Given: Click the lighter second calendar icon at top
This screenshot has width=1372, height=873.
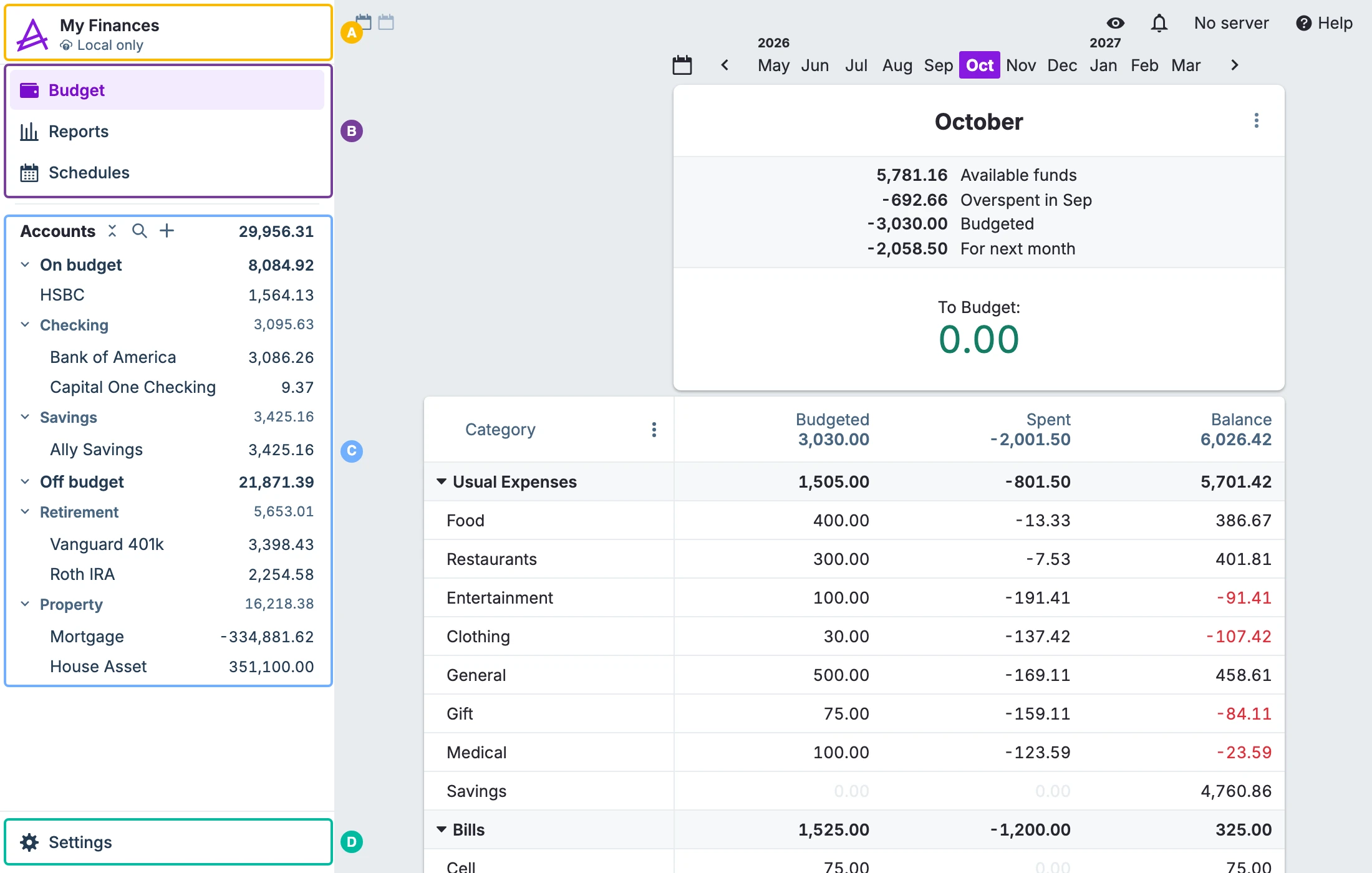Looking at the screenshot, I should pos(386,22).
